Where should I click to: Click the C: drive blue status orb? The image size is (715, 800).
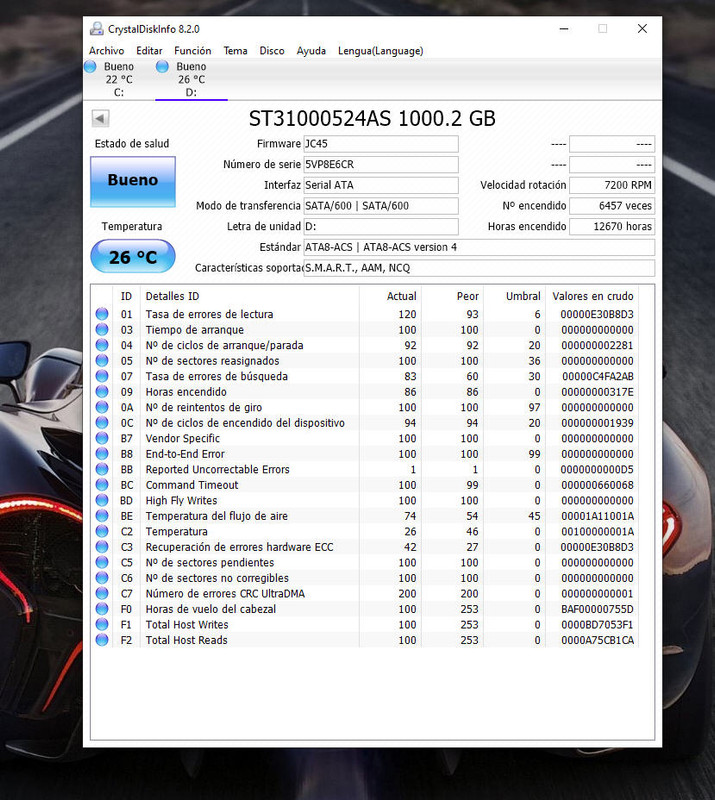[x=90, y=66]
